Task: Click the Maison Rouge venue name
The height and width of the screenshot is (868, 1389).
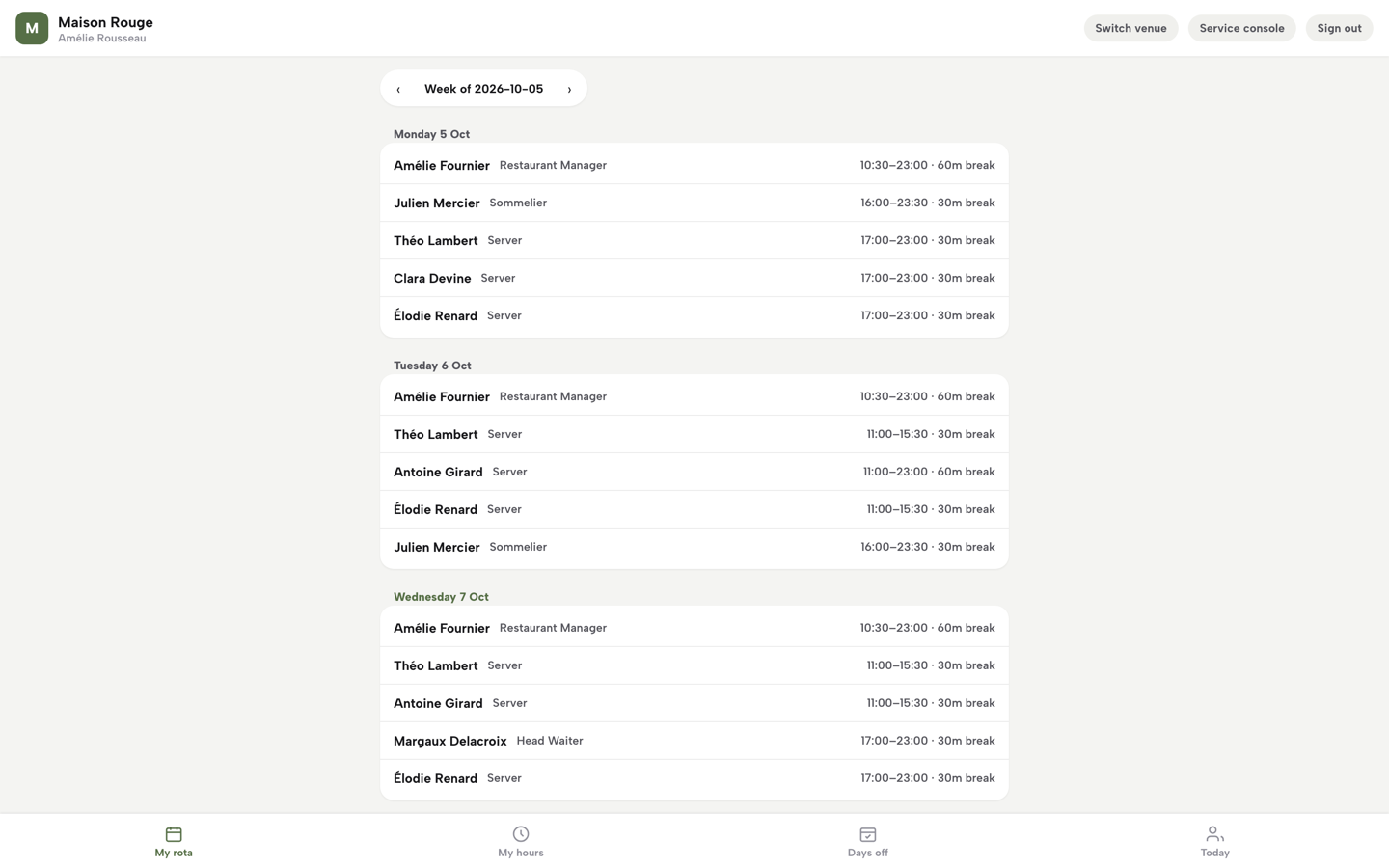Action: tap(105, 22)
